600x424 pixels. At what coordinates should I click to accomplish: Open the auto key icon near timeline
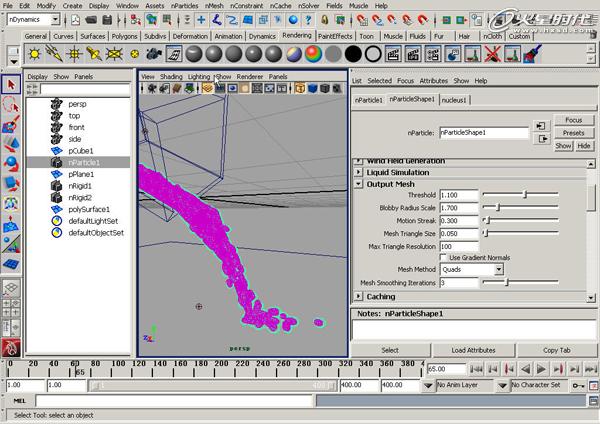(577, 386)
